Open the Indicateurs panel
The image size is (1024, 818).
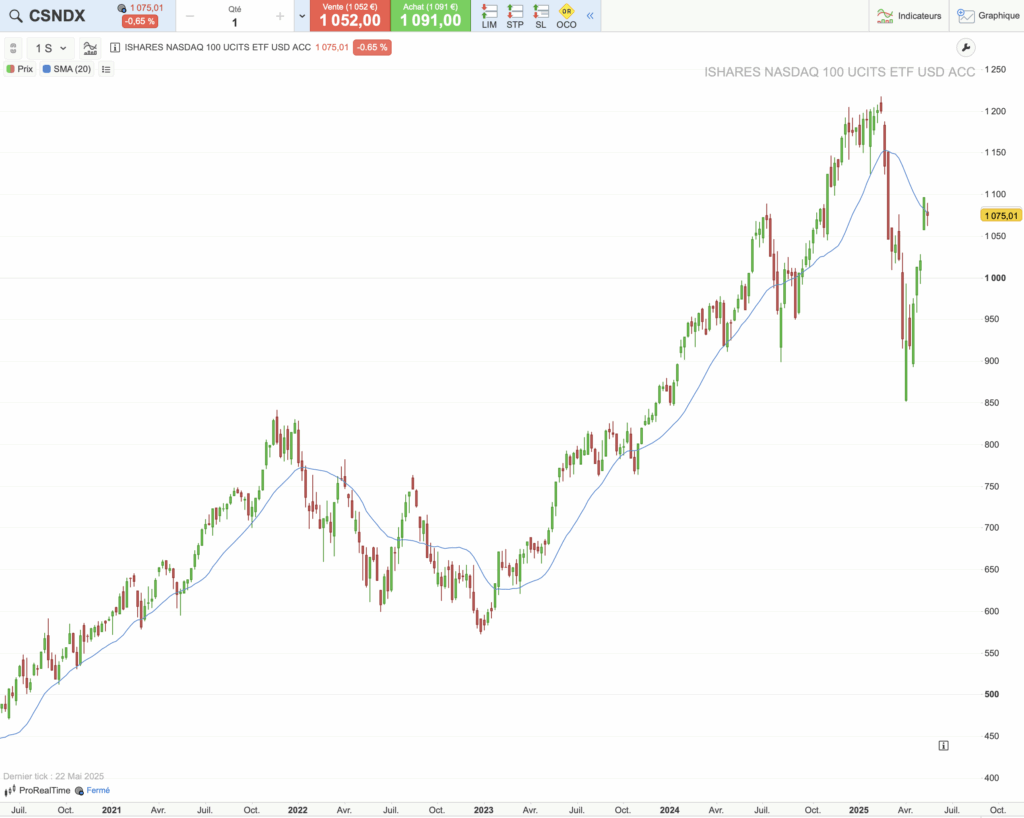[909, 16]
